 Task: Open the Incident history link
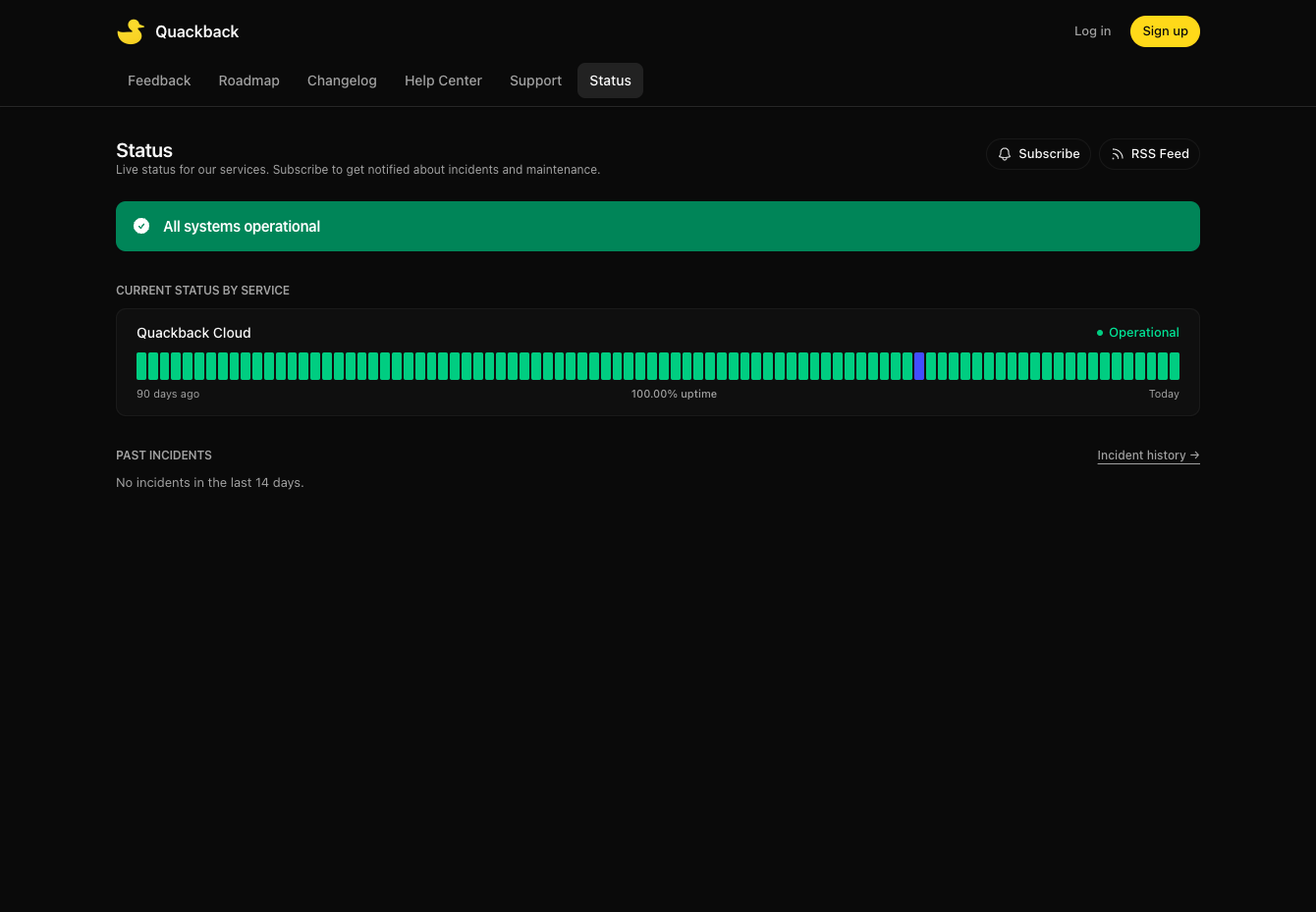(1148, 456)
